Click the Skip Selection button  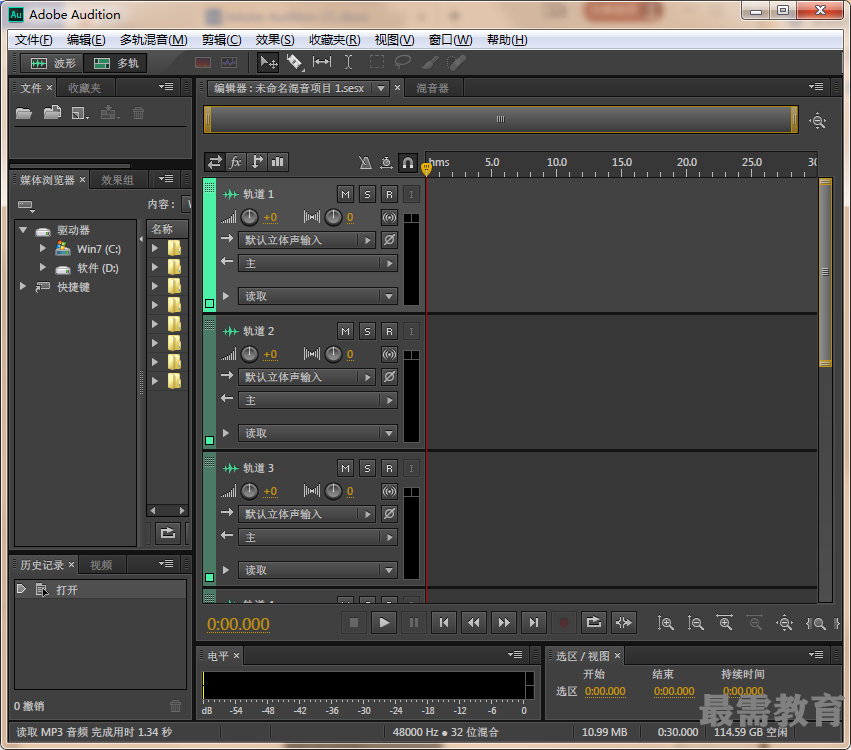[624, 622]
